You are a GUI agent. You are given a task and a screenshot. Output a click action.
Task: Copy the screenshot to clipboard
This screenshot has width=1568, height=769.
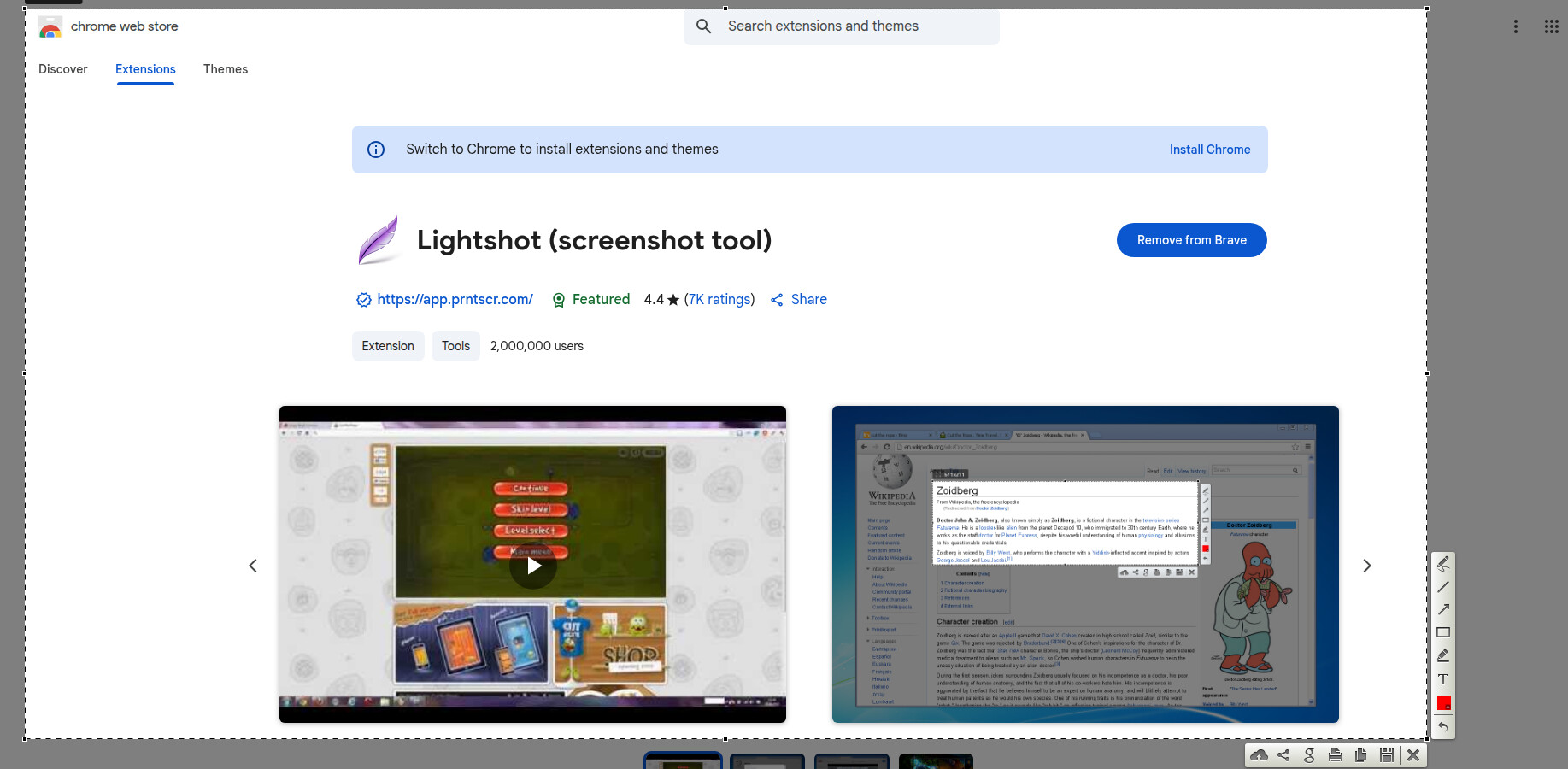coord(1361,755)
